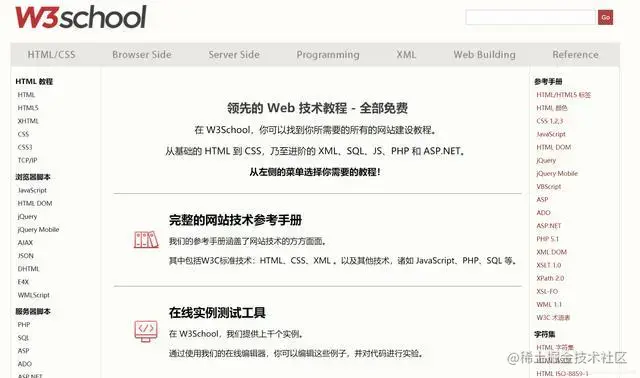
Task: Click the 浏览器脚本 section header
Action: pyautogui.click(x=33, y=177)
